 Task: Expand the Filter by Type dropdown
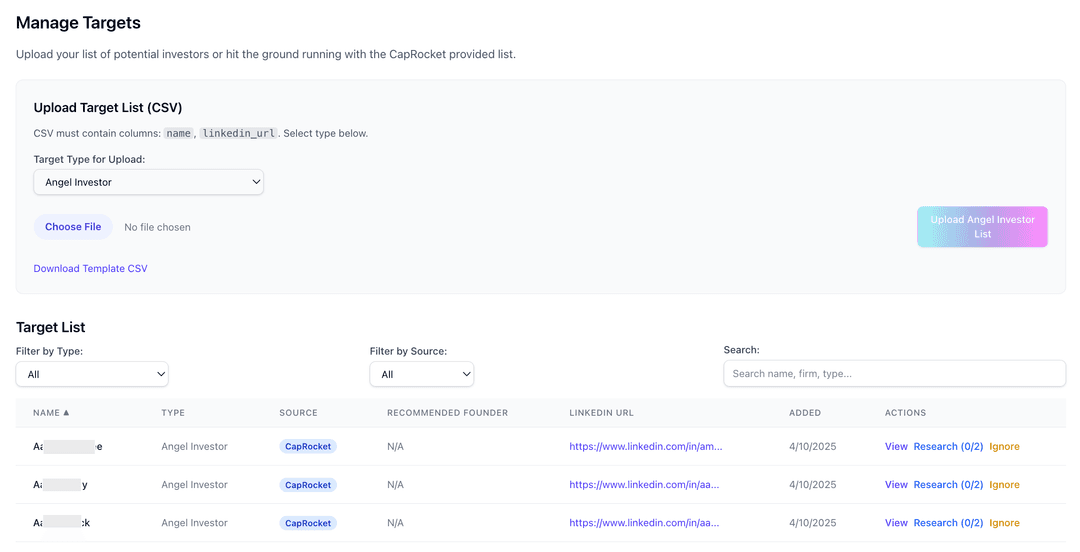pyautogui.click(x=92, y=374)
